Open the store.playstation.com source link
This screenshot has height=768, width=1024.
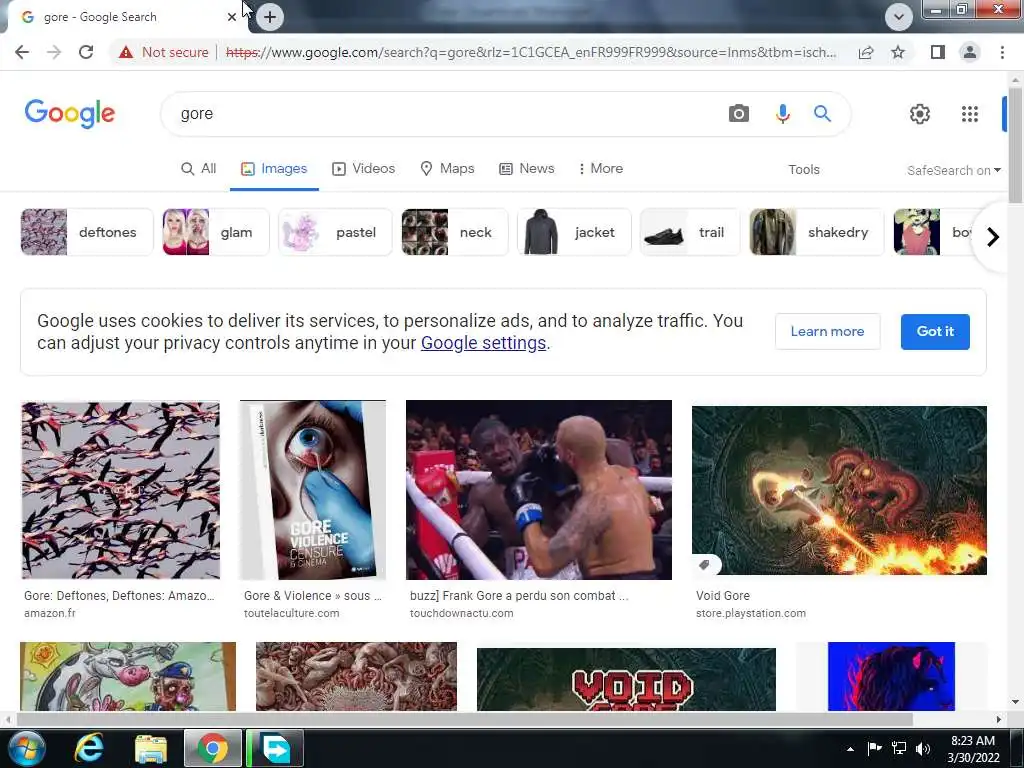(750, 613)
